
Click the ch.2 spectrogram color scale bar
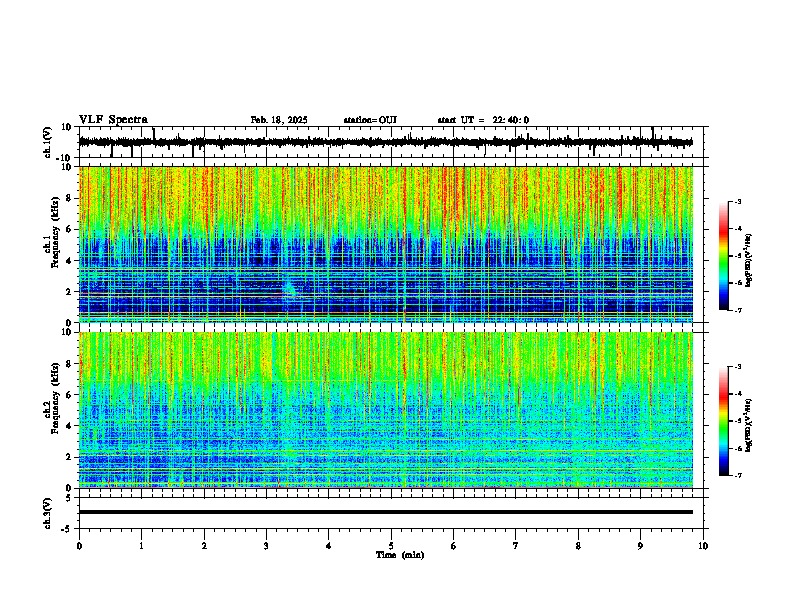[x=724, y=421]
